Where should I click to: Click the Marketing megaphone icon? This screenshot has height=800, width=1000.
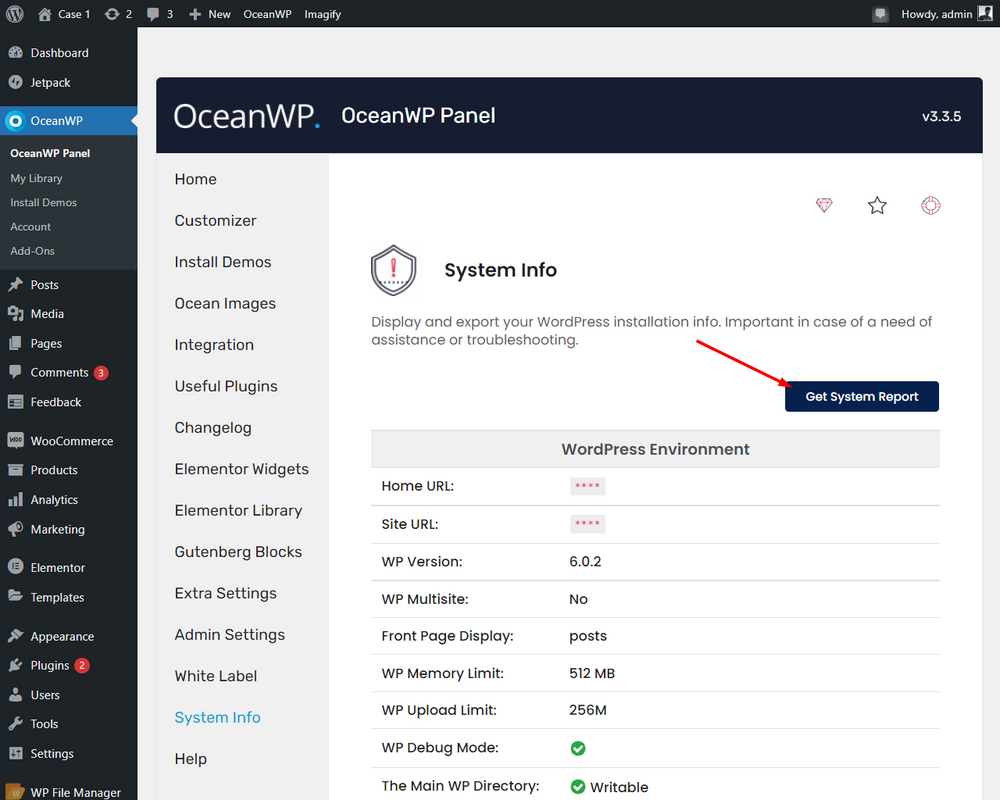coord(15,529)
